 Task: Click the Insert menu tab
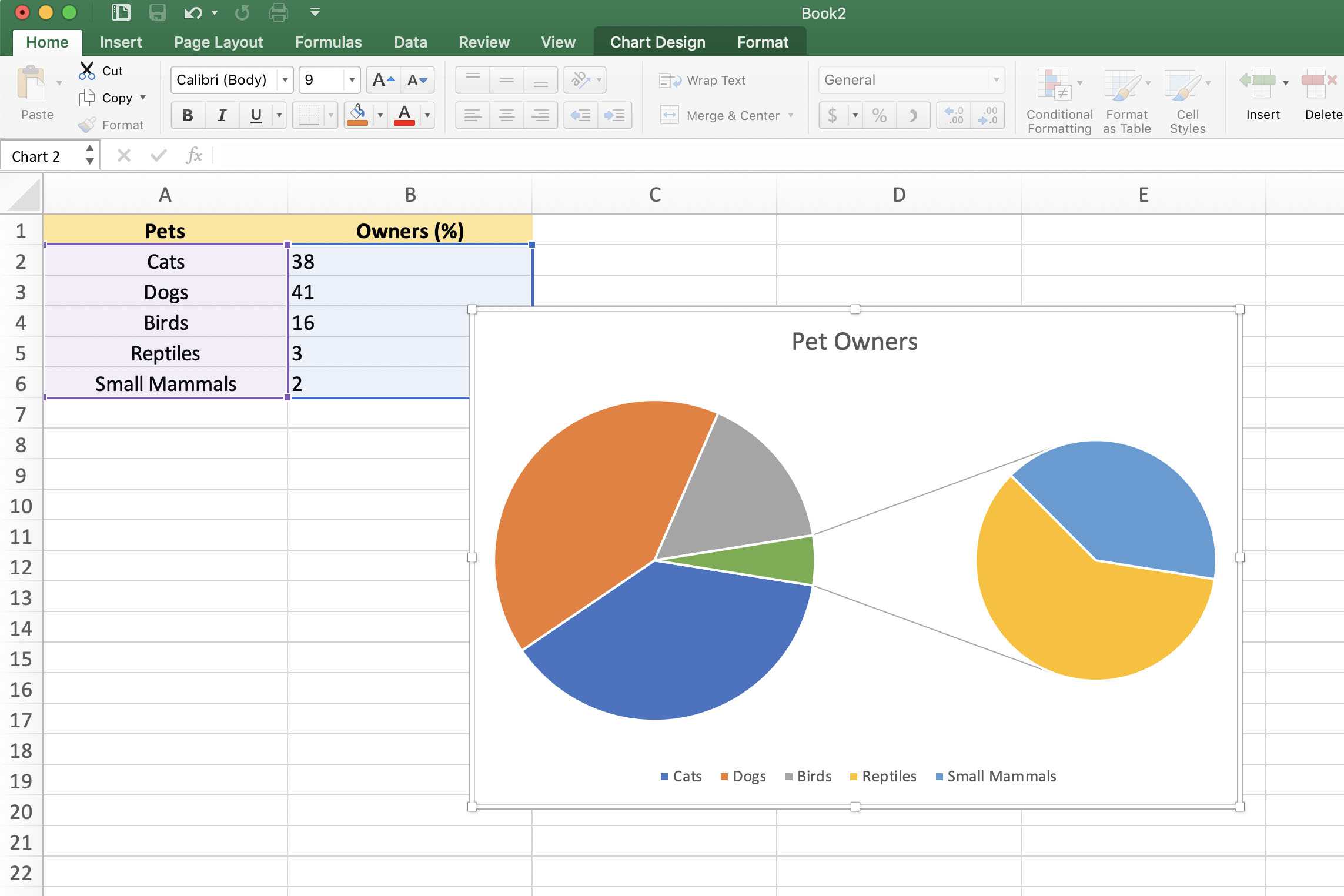click(x=119, y=41)
